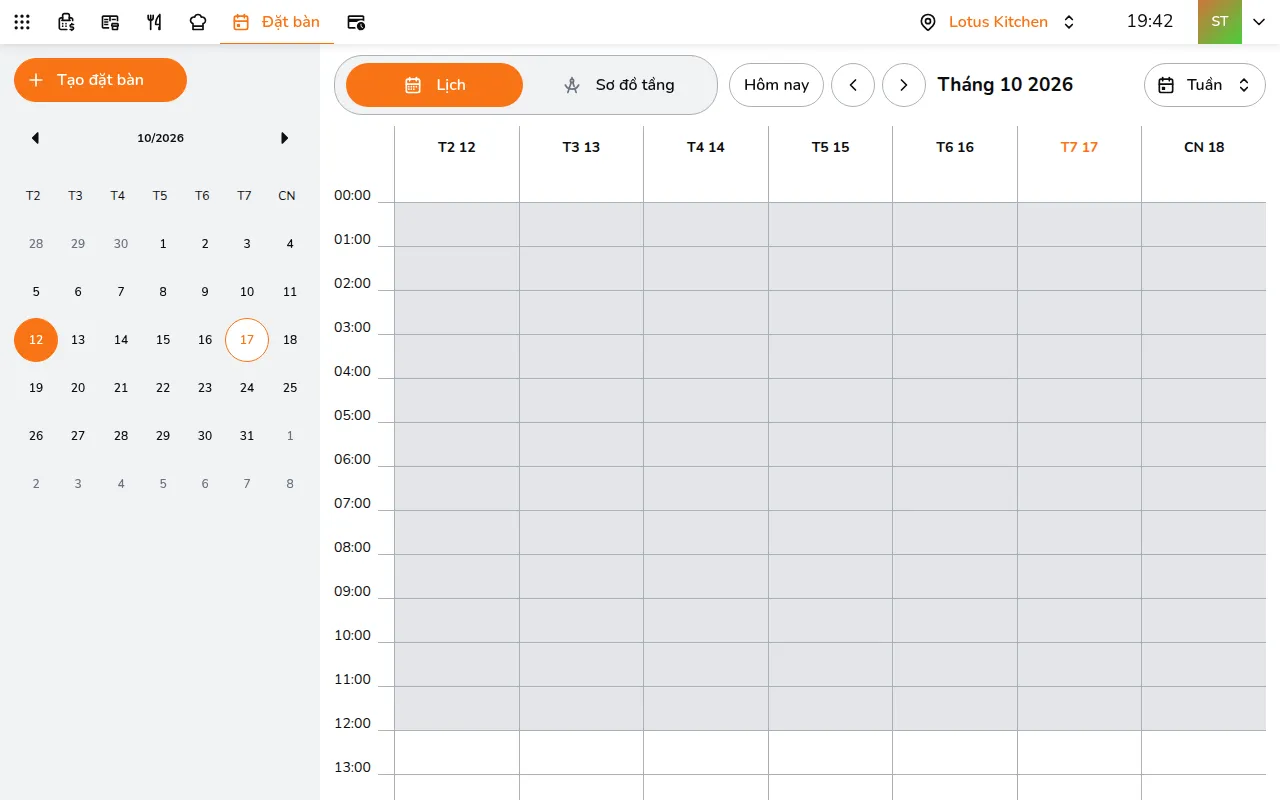This screenshot has height=800, width=1280.
Task: Open the orders list icon in top bar
Action: (110, 22)
